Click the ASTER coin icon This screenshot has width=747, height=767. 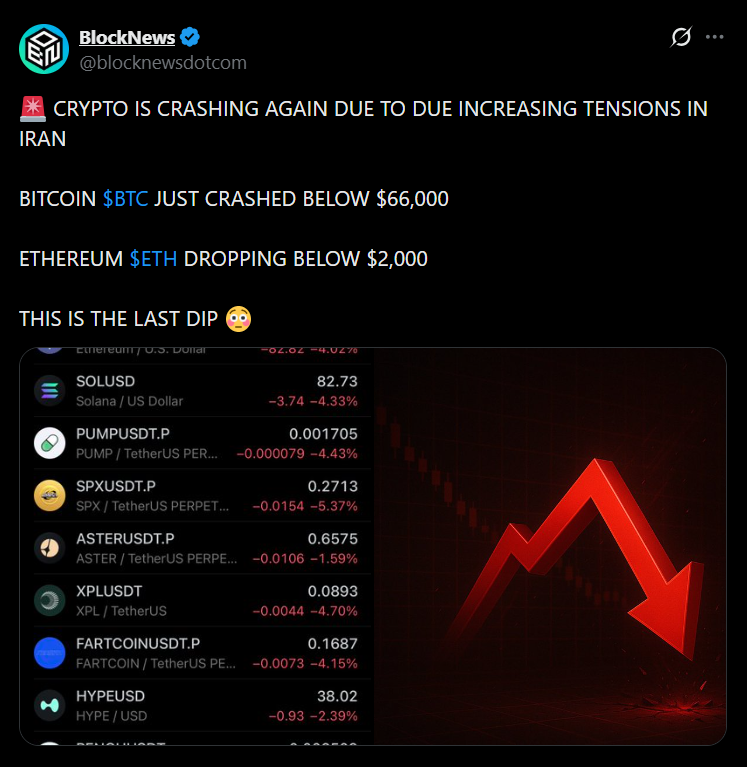(50, 548)
